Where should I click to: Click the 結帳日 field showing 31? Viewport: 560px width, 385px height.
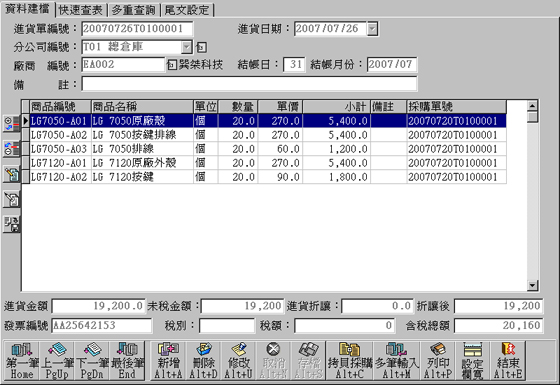pos(294,65)
